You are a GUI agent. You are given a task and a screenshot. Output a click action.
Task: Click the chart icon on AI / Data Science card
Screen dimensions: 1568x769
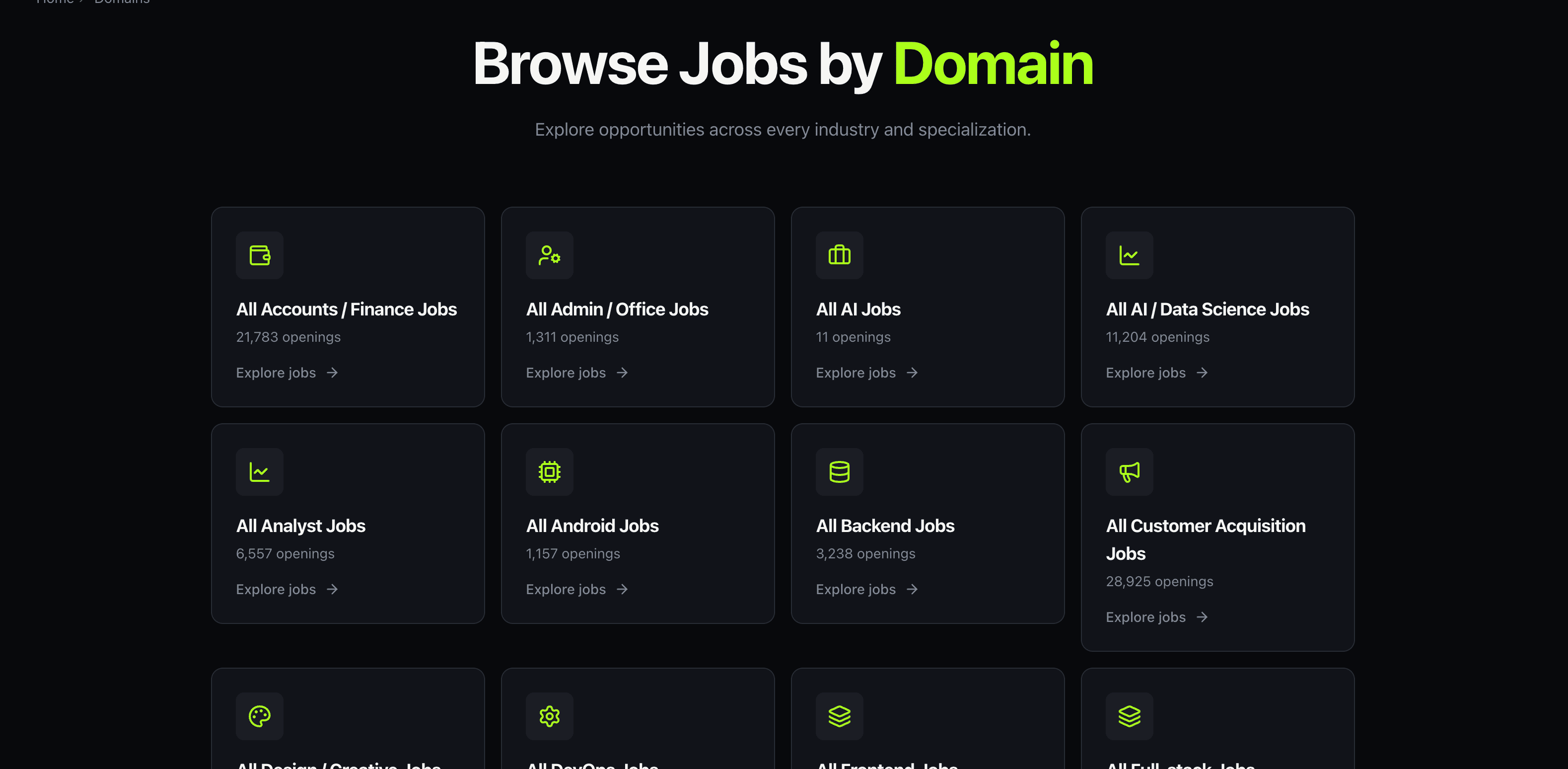(x=1129, y=255)
